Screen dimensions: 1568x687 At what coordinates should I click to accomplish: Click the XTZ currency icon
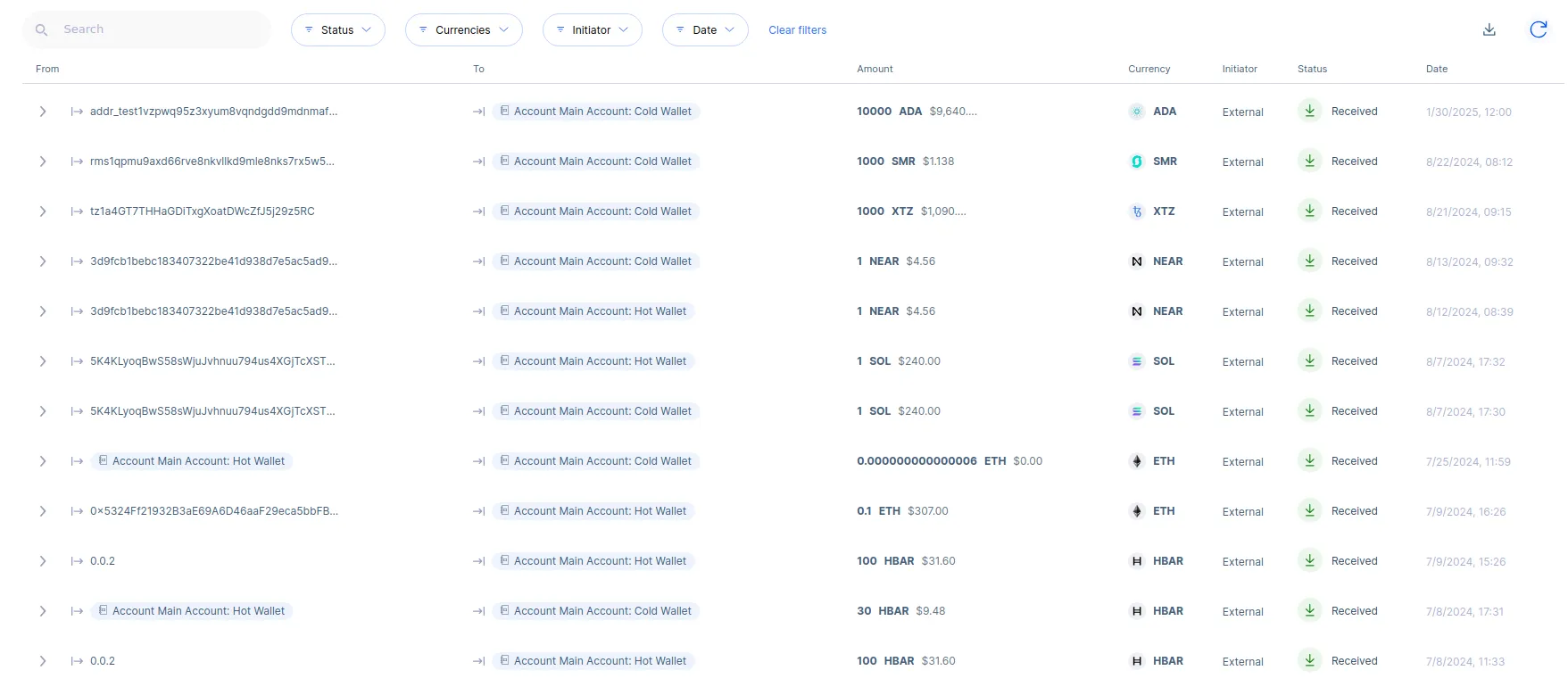pos(1137,211)
